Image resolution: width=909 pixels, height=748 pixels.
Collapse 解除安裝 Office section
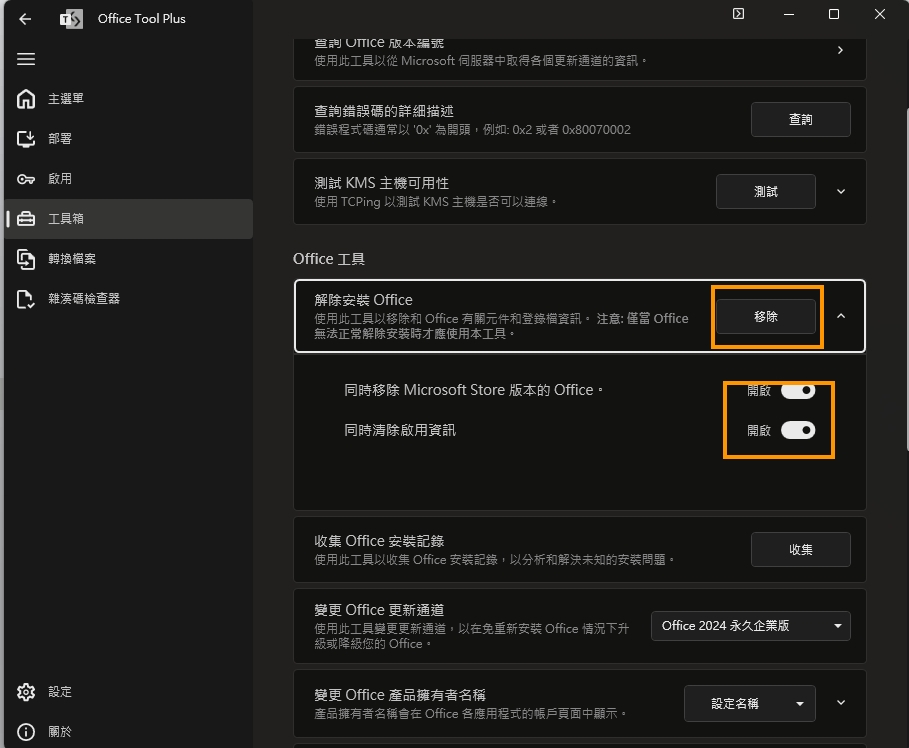point(841,316)
